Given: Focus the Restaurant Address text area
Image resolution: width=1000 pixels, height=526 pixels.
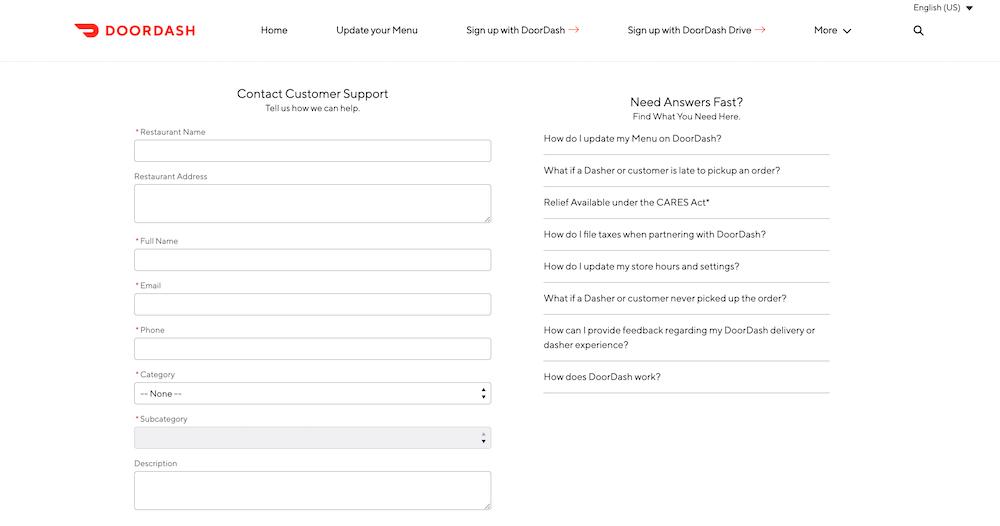Looking at the screenshot, I should (312, 203).
